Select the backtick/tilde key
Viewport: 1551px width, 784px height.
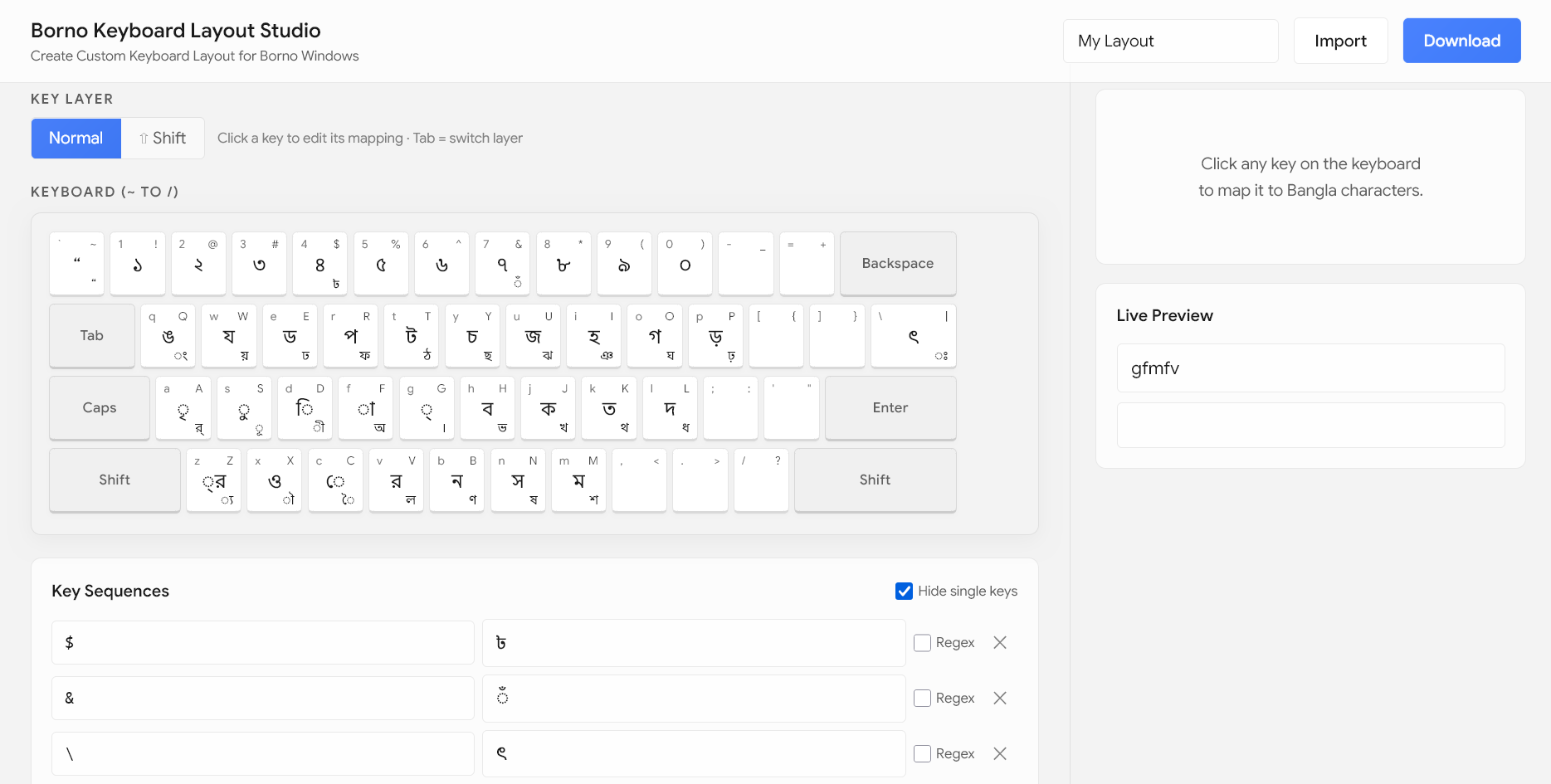(x=76, y=264)
